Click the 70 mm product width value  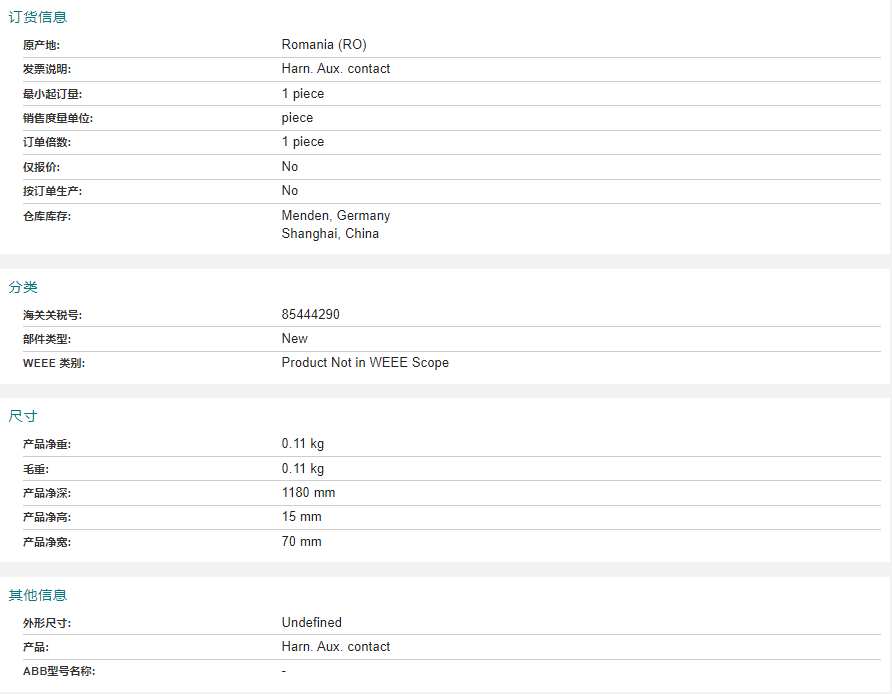coord(302,542)
